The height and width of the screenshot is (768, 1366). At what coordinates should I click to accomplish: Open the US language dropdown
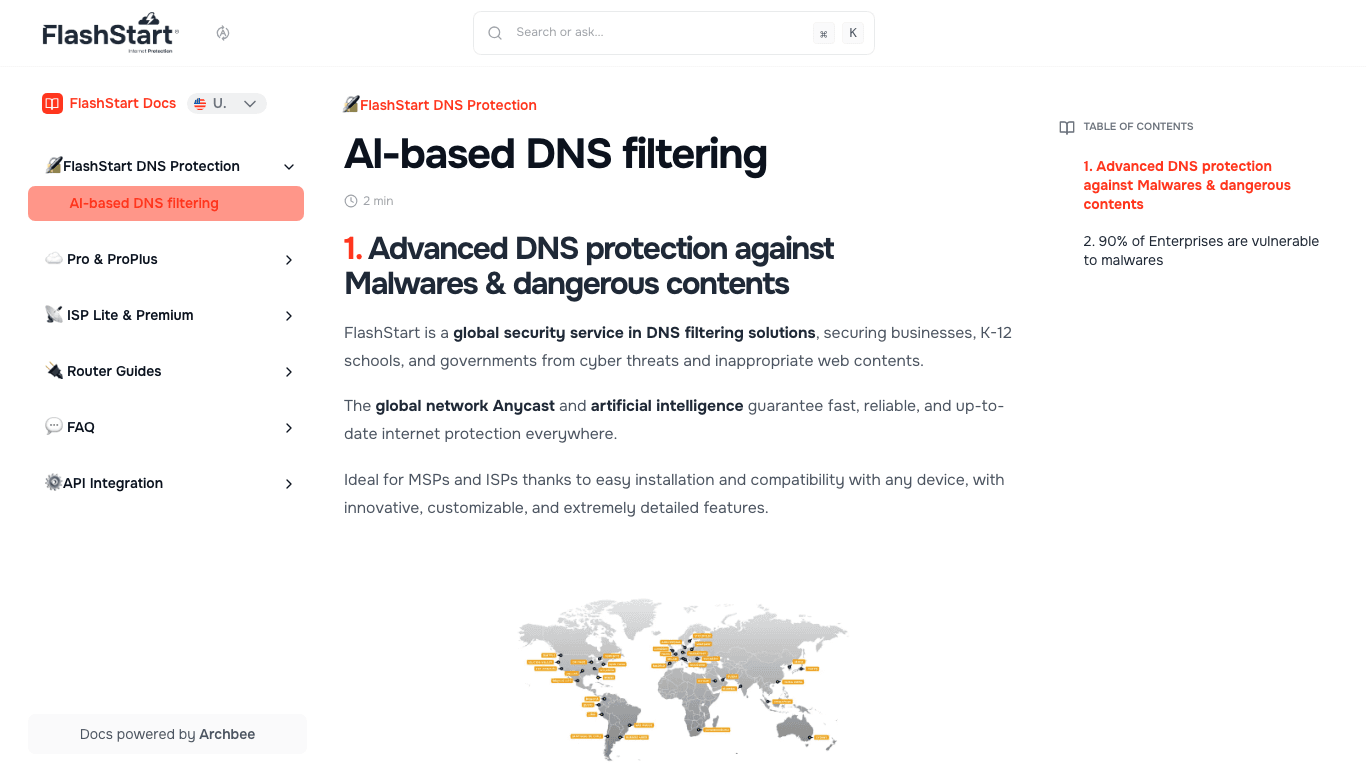coord(227,103)
